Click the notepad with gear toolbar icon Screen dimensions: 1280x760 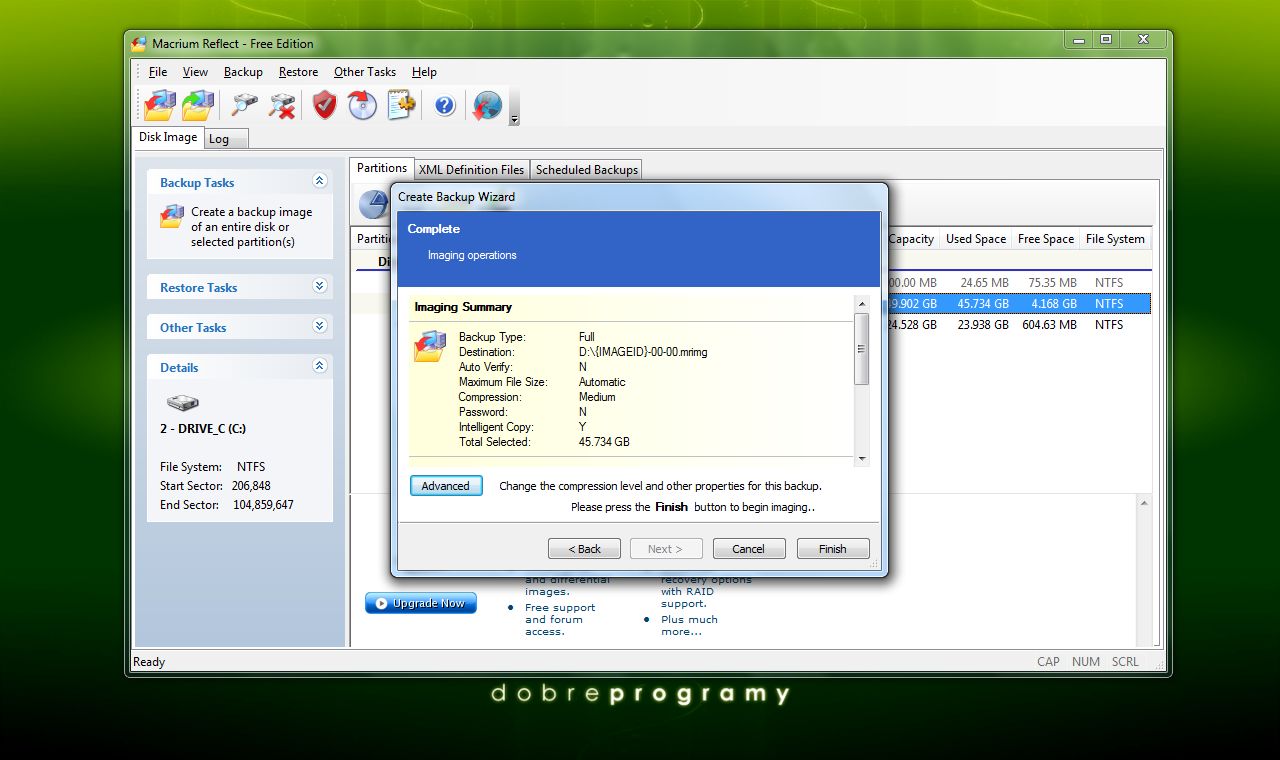pos(401,105)
